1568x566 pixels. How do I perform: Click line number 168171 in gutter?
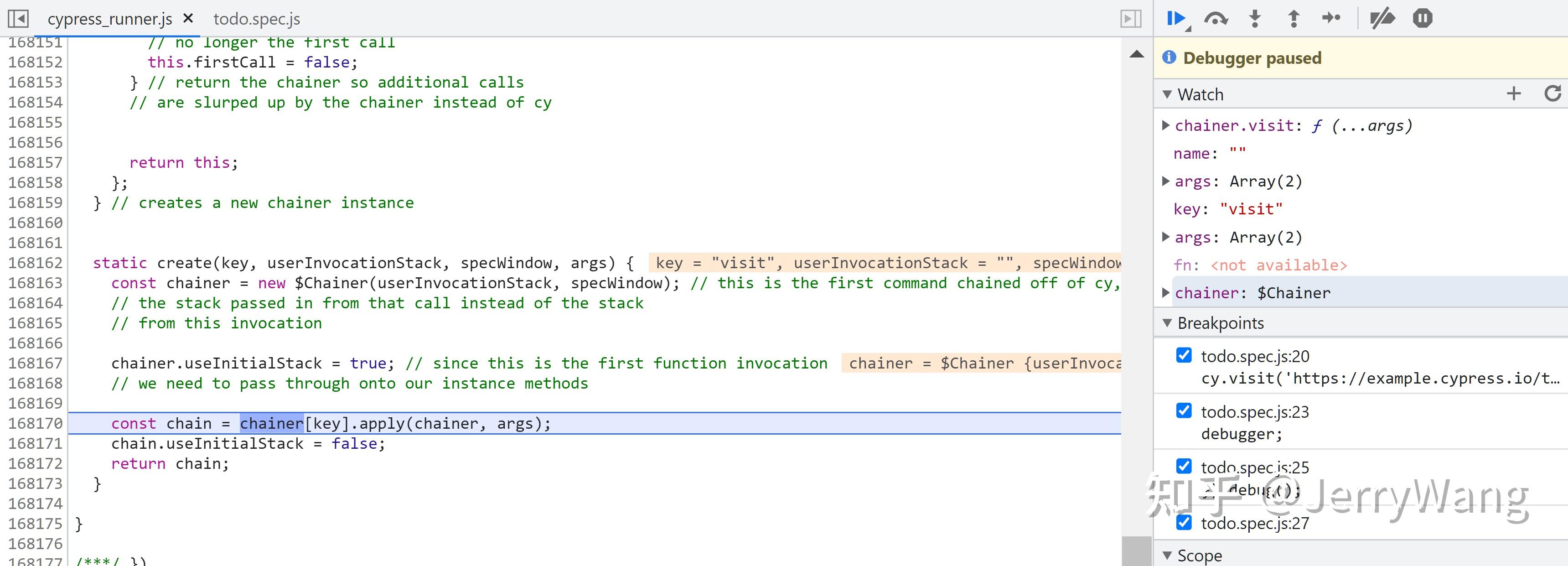coord(35,444)
